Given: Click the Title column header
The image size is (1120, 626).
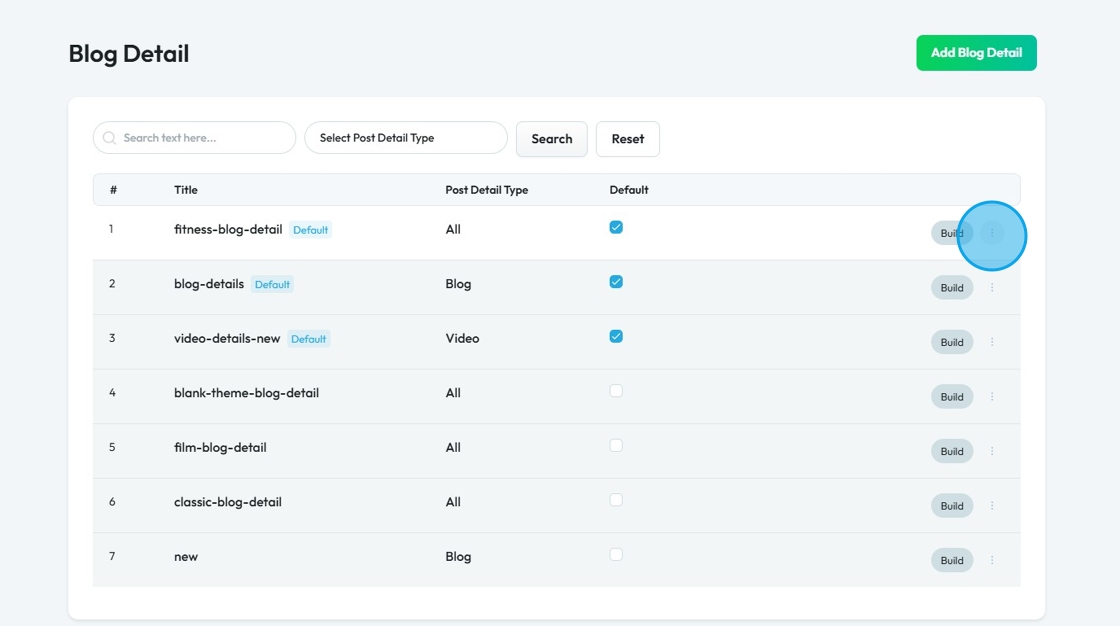Looking at the screenshot, I should pyautogui.click(x=186, y=190).
